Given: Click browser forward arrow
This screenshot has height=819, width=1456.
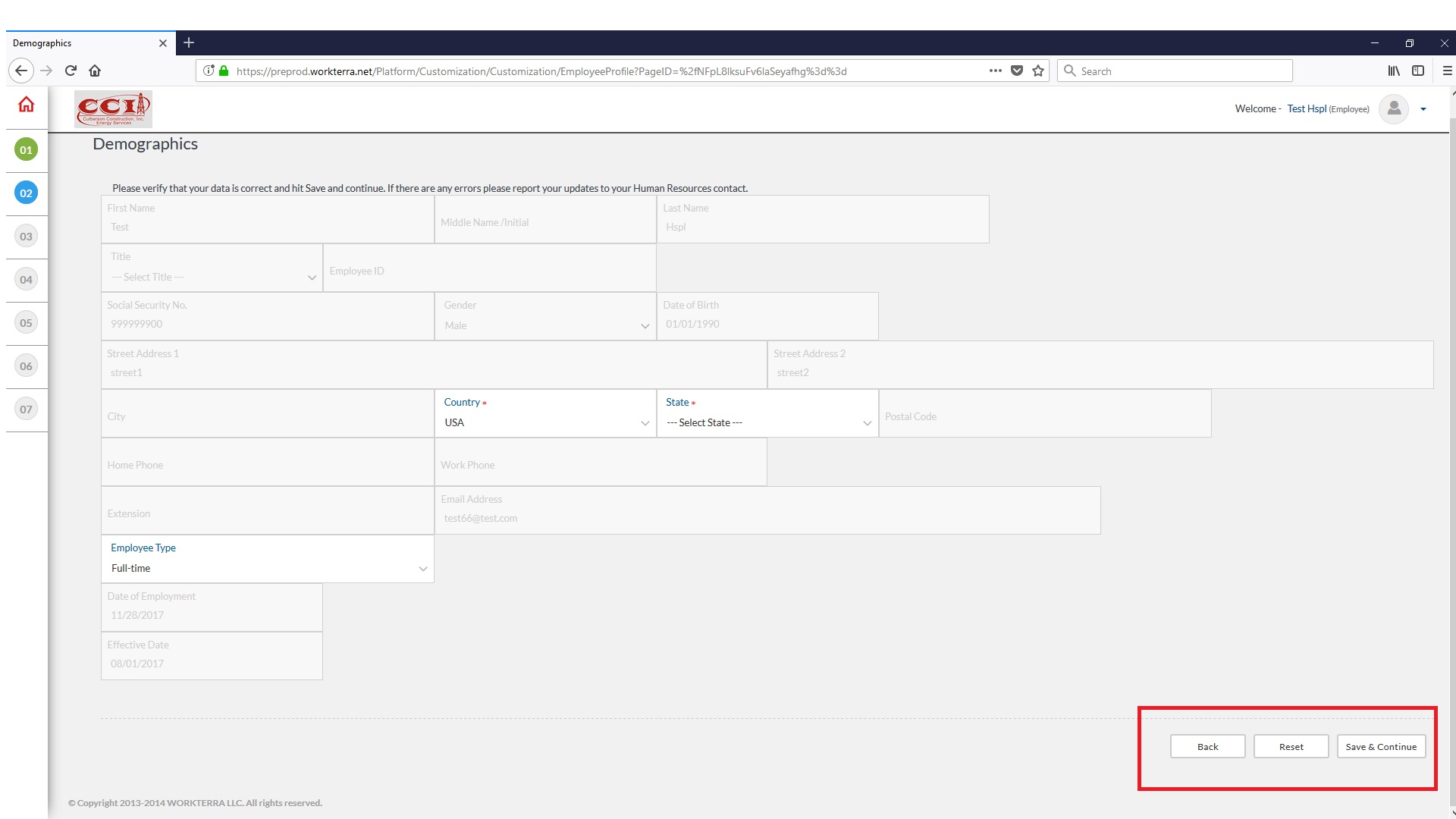Looking at the screenshot, I should pyautogui.click(x=46, y=71).
